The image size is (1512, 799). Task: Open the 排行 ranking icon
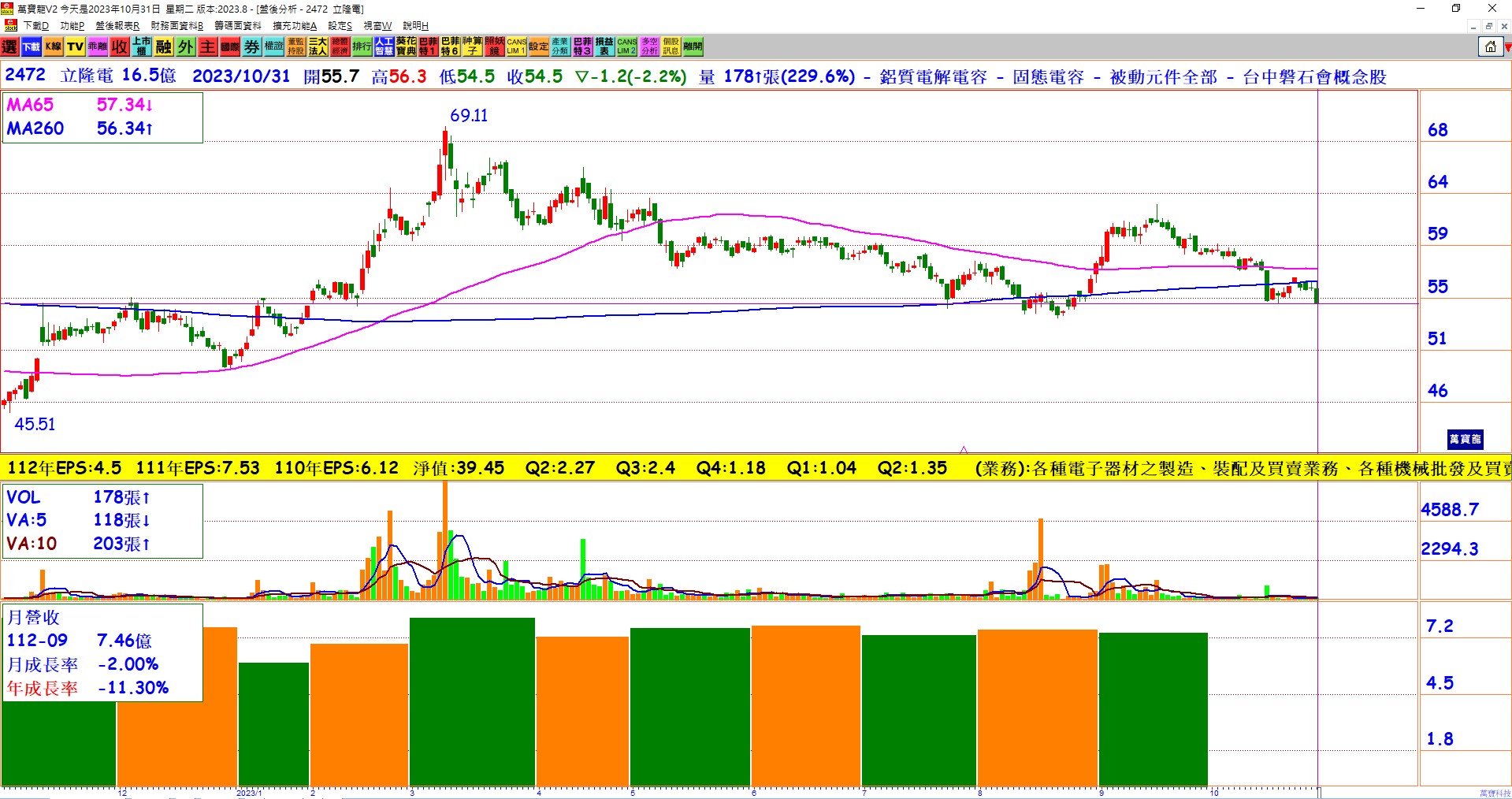pyautogui.click(x=362, y=47)
